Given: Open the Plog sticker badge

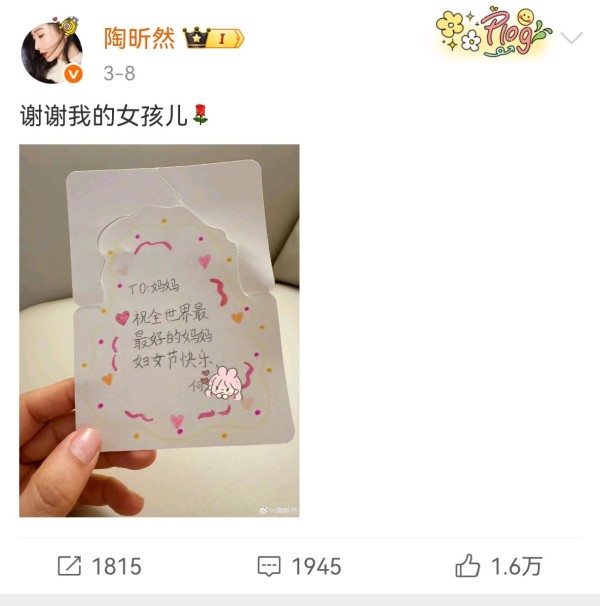Looking at the screenshot, I should (x=495, y=33).
